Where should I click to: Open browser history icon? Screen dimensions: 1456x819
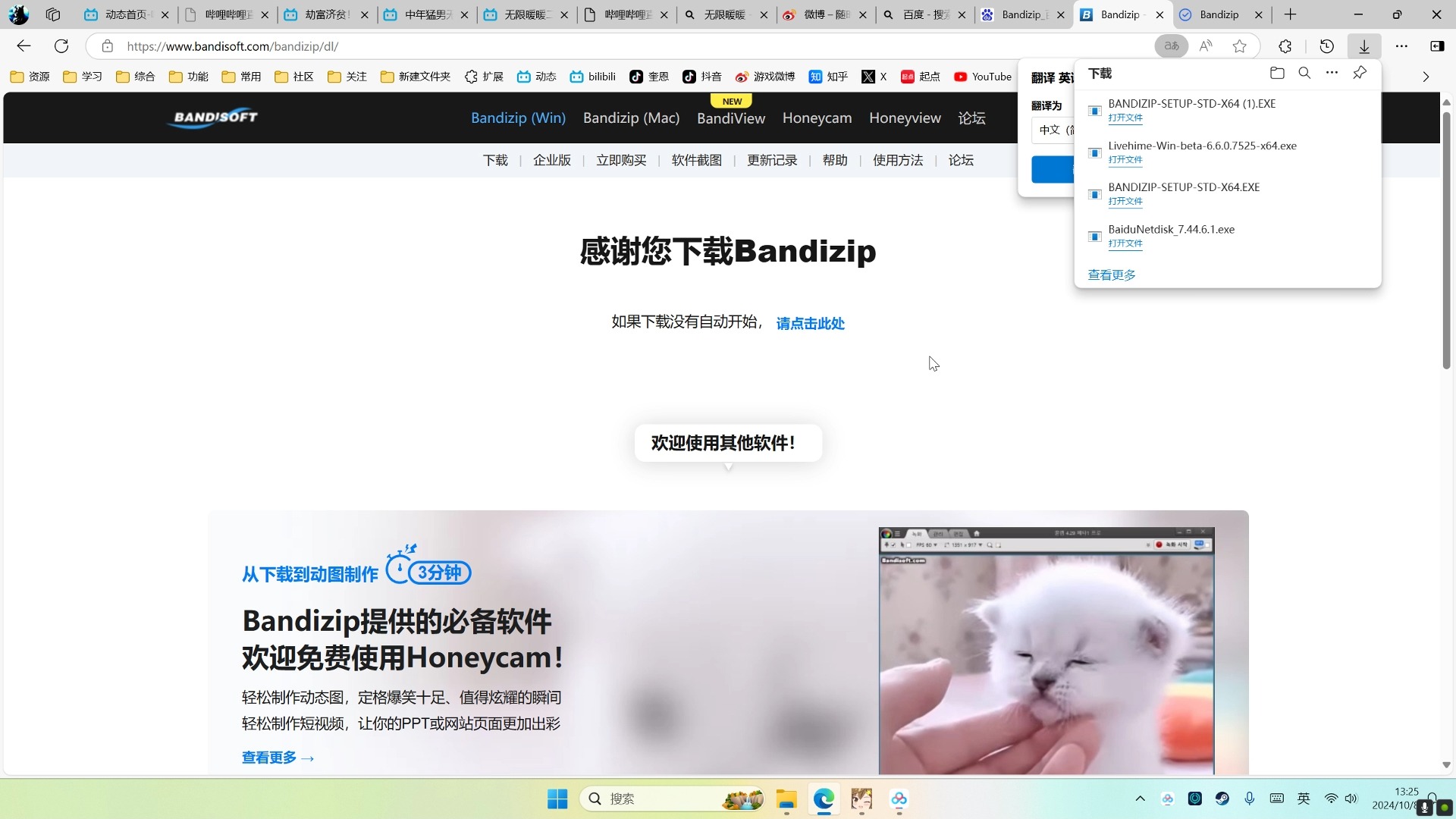[1327, 46]
